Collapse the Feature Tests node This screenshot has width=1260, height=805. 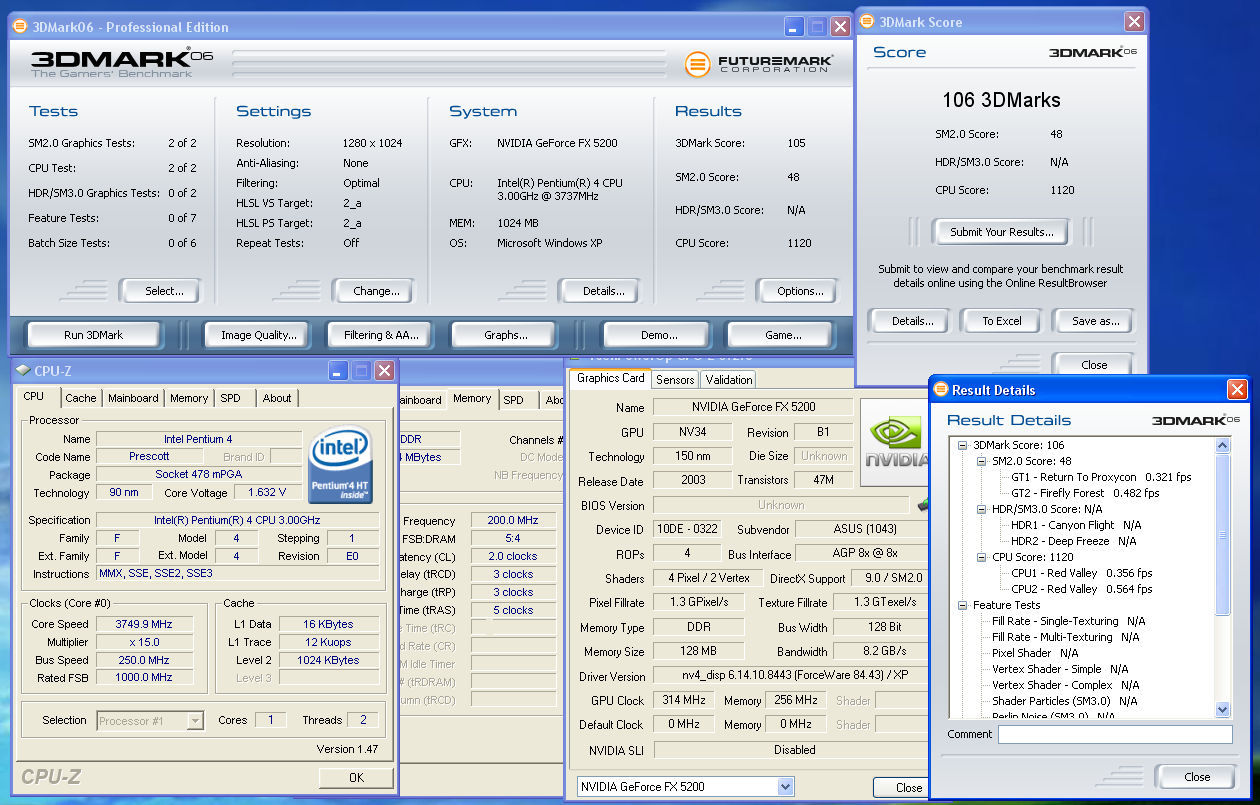click(x=962, y=605)
